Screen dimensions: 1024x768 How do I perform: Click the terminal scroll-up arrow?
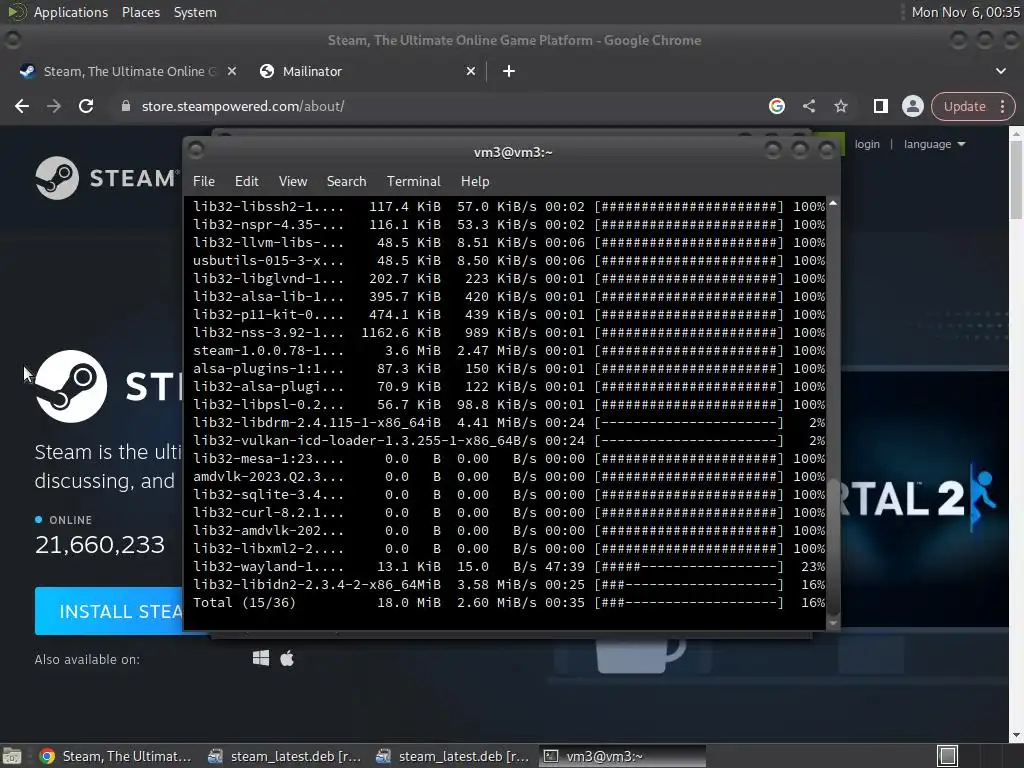click(833, 204)
